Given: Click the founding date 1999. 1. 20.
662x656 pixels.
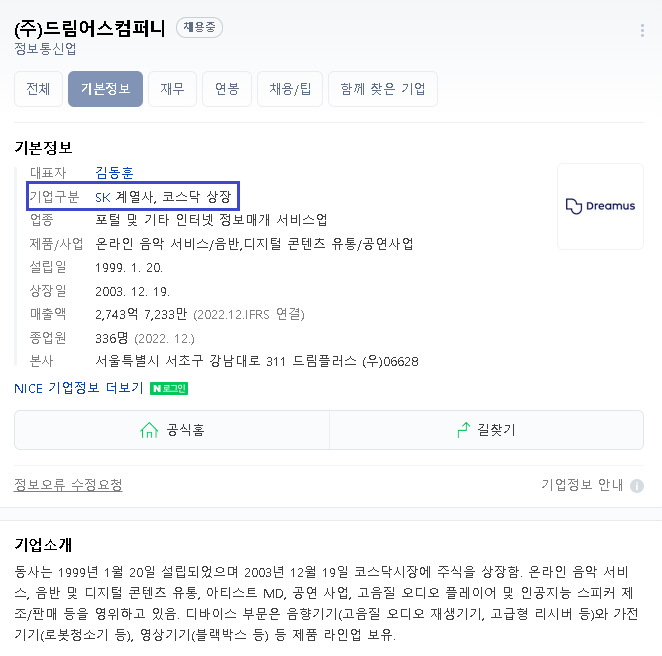Looking at the screenshot, I should [129, 268].
